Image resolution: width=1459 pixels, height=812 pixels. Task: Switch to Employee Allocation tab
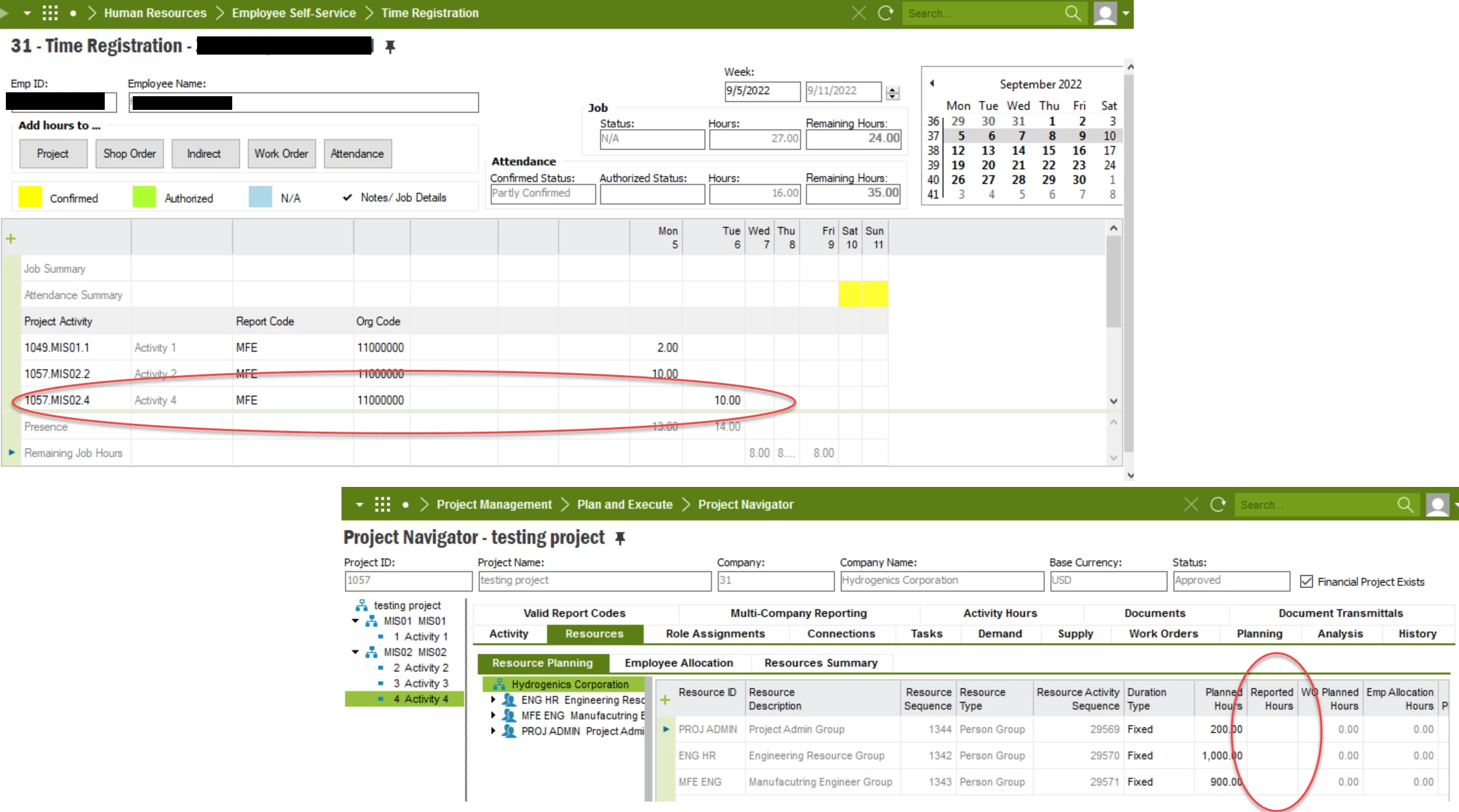click(x=678, y=663)
